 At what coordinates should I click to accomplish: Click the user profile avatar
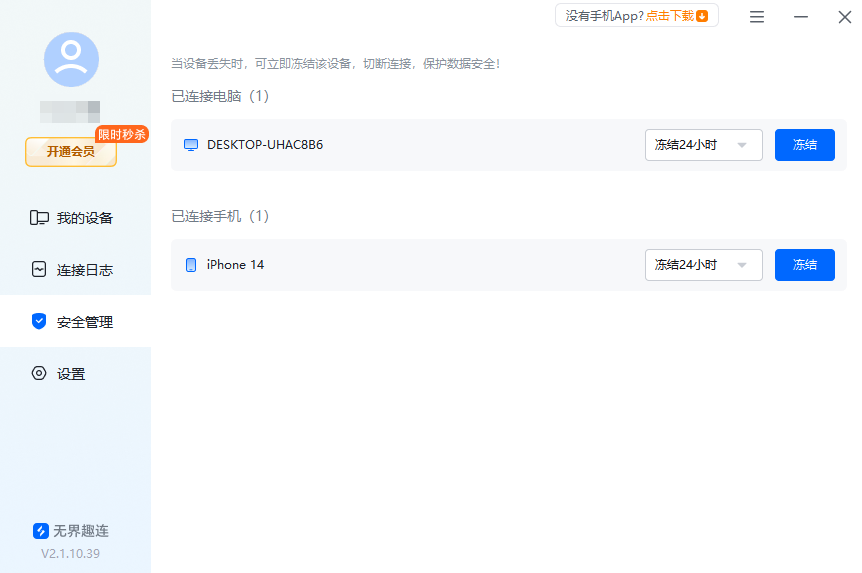(x=71, y=59)
